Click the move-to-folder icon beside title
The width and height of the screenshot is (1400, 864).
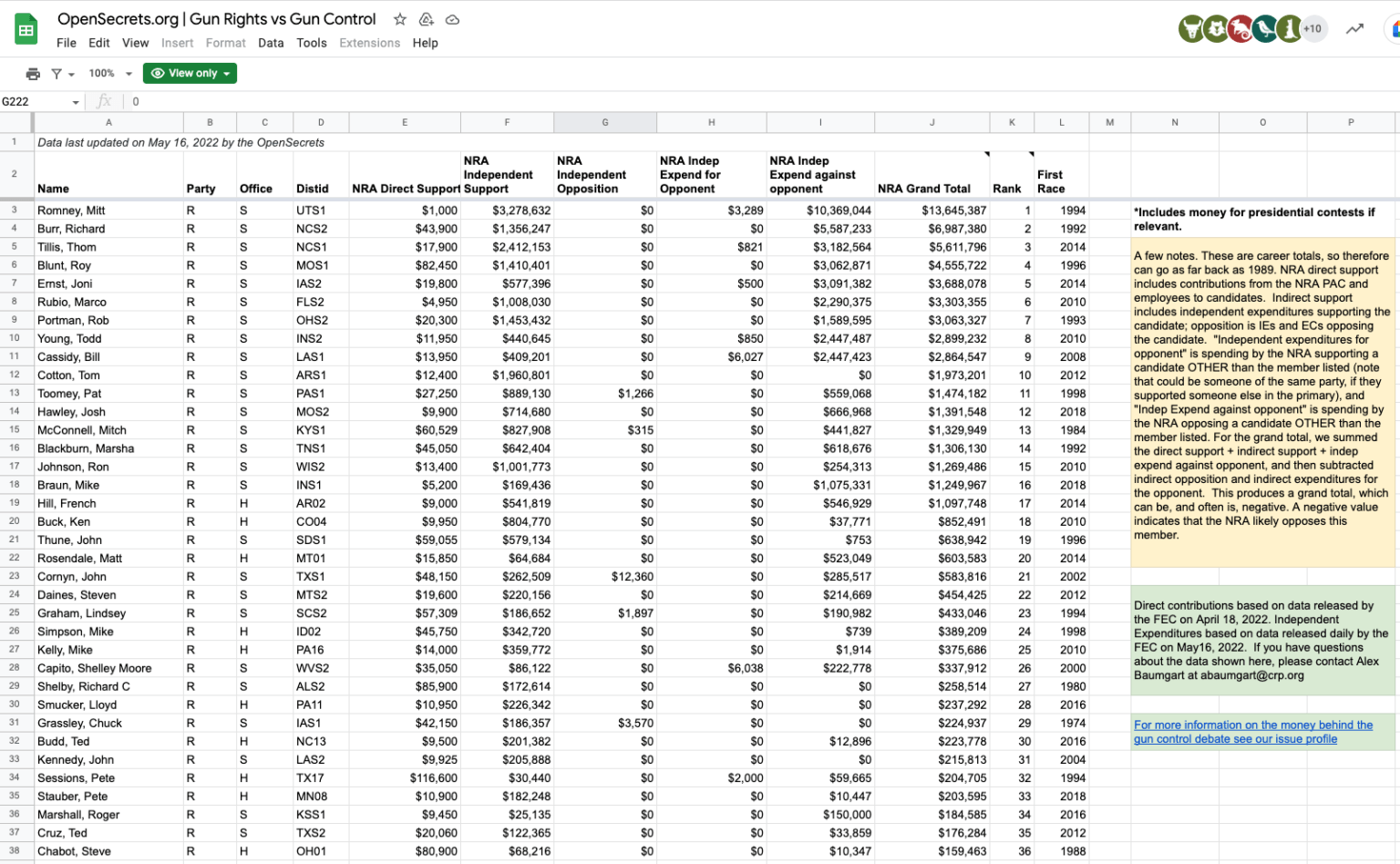pyautogui.click(x=426, y=19)
